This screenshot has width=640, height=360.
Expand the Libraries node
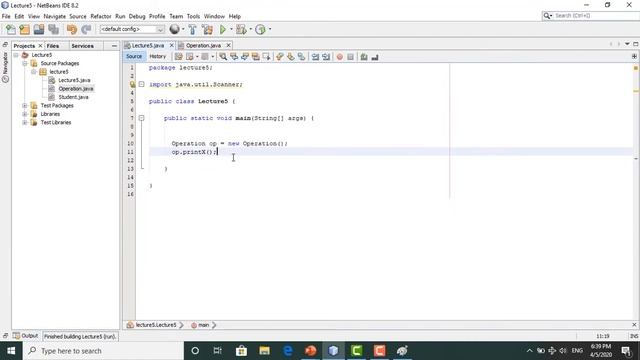pos(25,114)
